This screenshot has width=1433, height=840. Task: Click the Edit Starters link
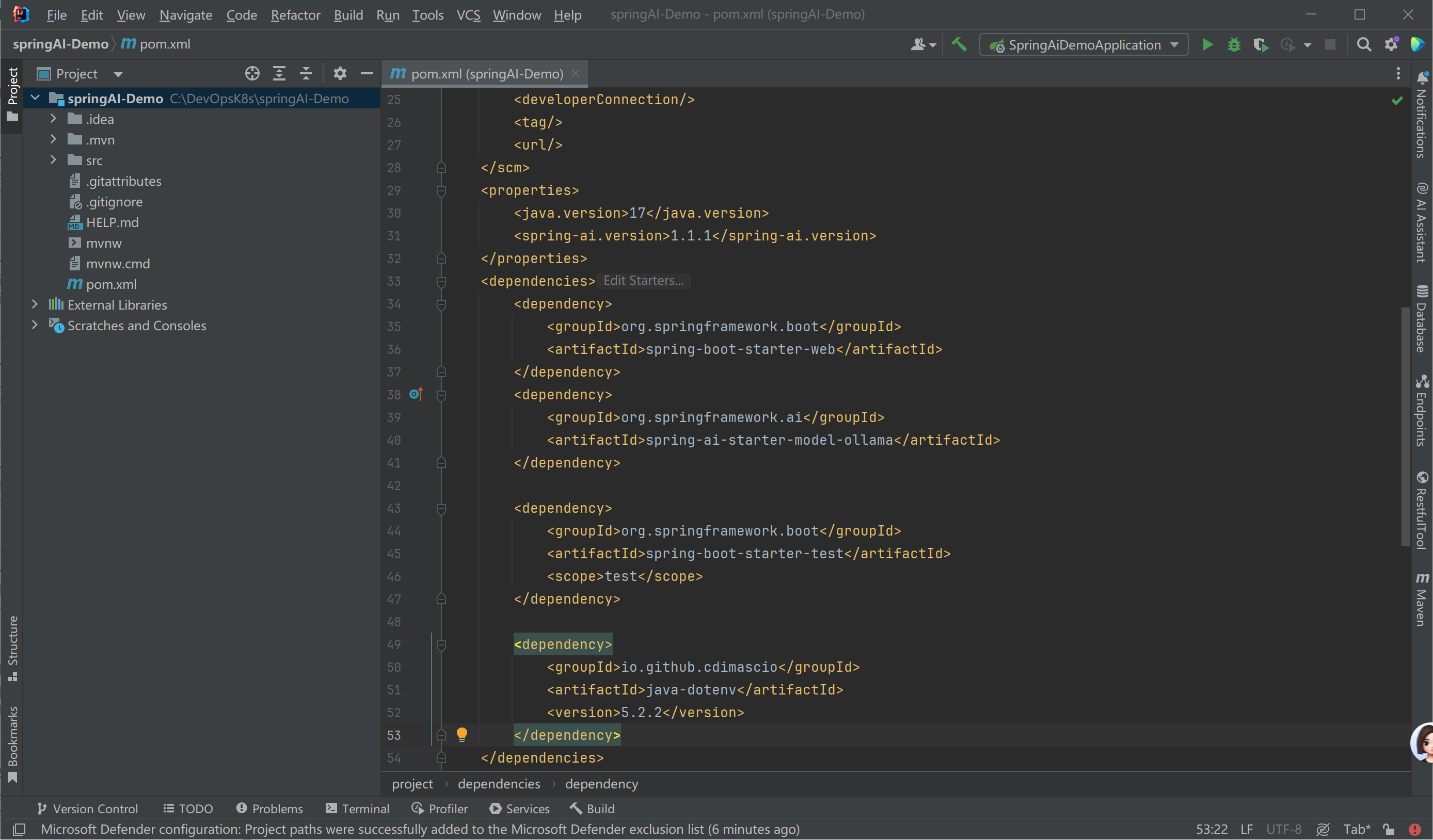click(x=643, y=281)
